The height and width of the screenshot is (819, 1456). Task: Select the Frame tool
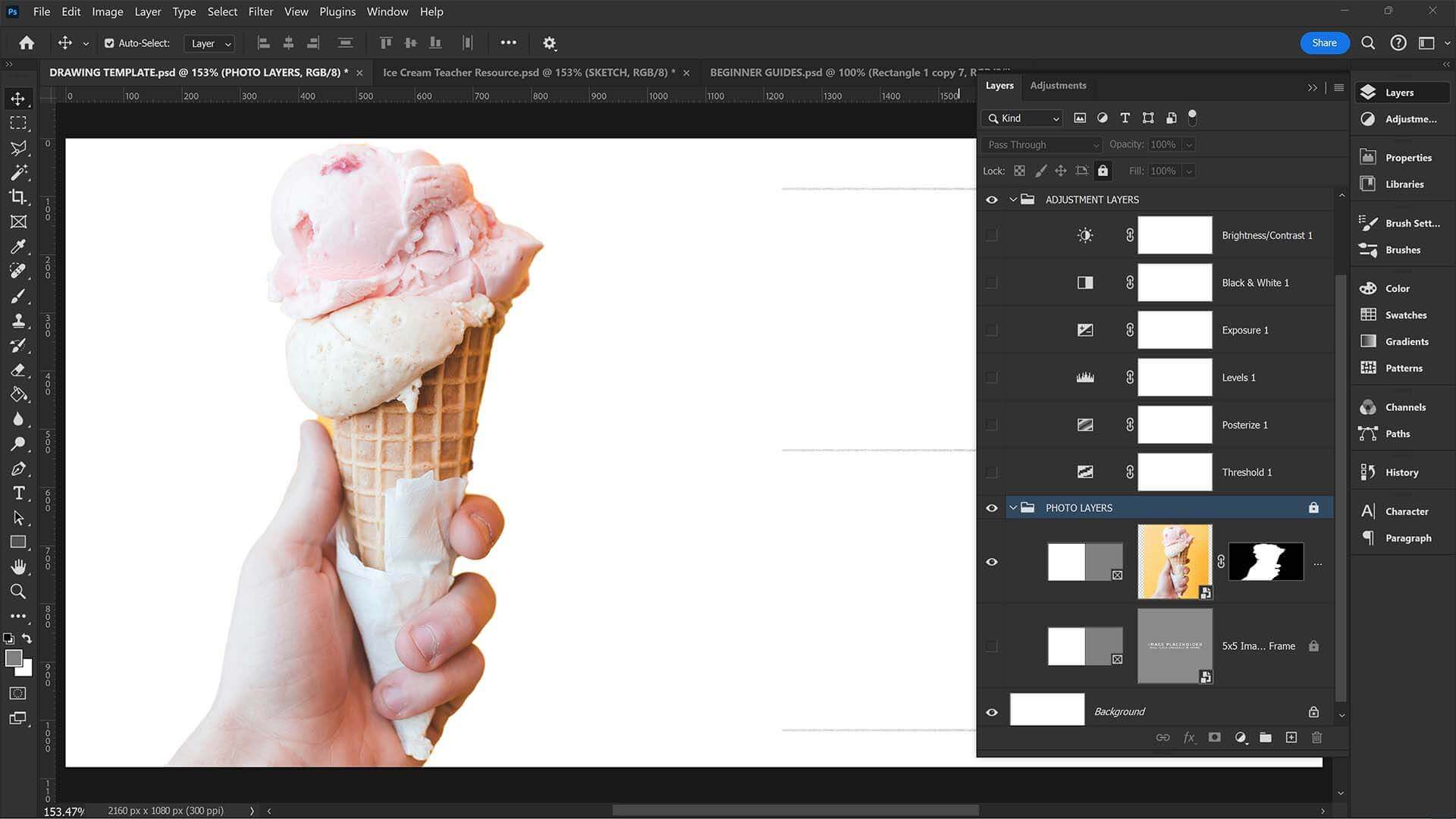click(x=18, y=221)
